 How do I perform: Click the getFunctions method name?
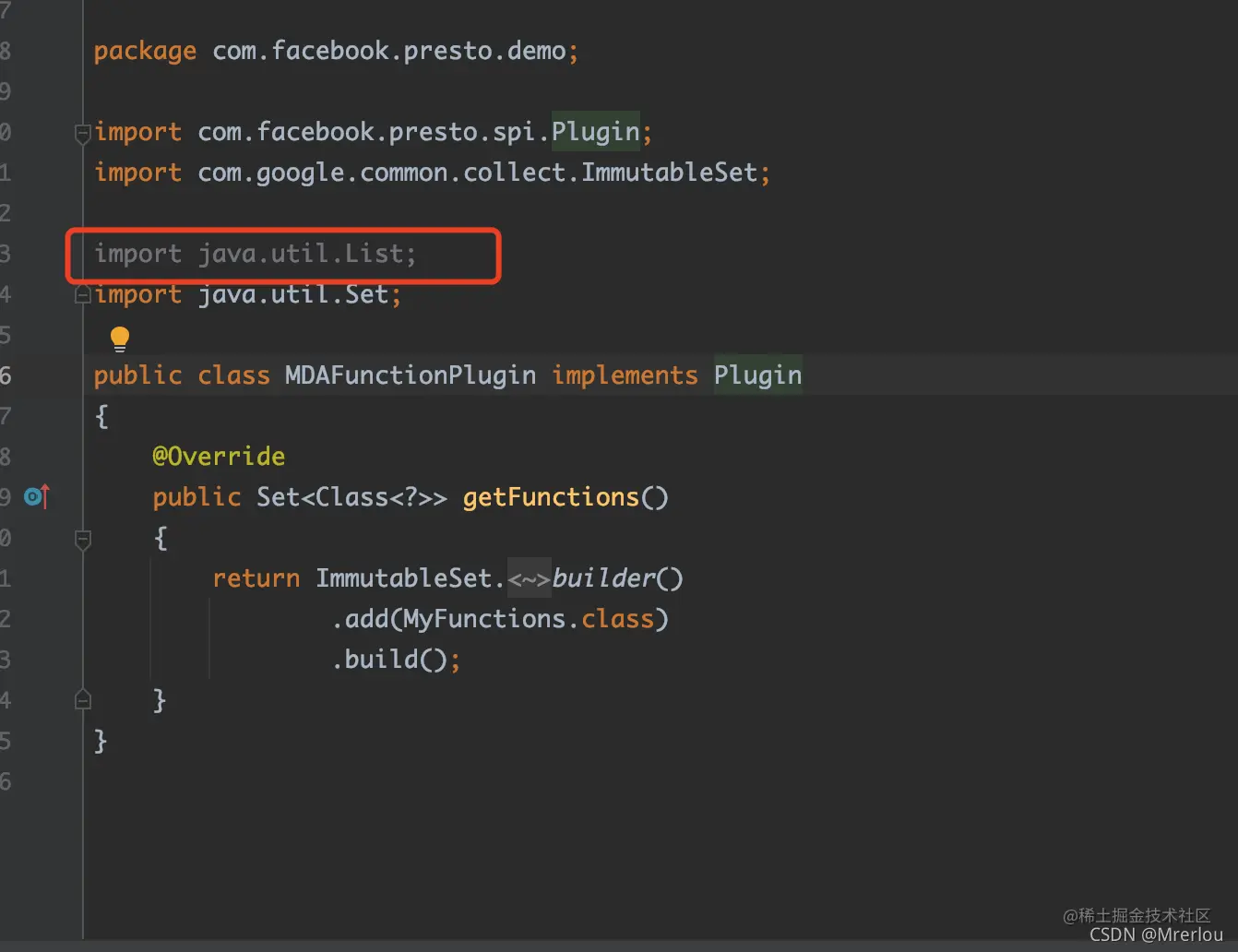pos(551,497)
